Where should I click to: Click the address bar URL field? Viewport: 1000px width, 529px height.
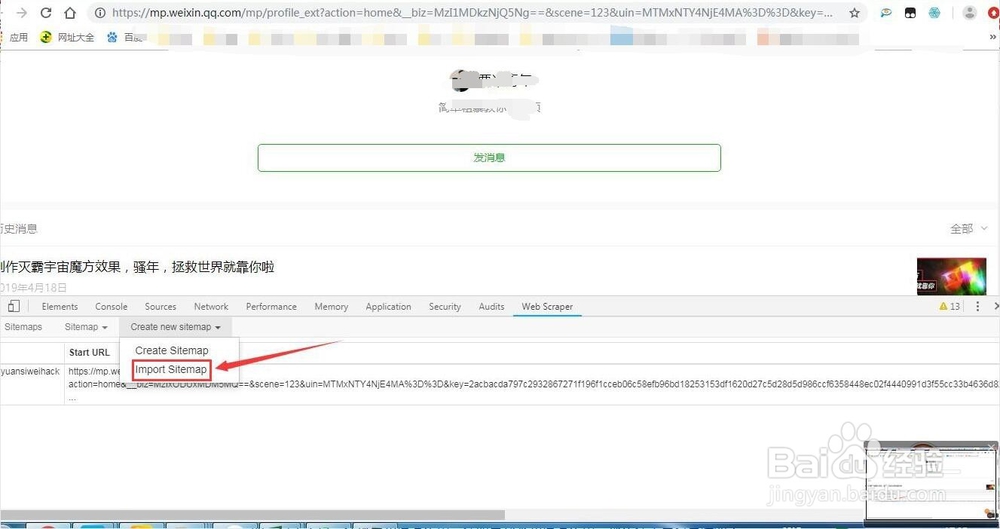pyautogui.click(x=472, y=13)
